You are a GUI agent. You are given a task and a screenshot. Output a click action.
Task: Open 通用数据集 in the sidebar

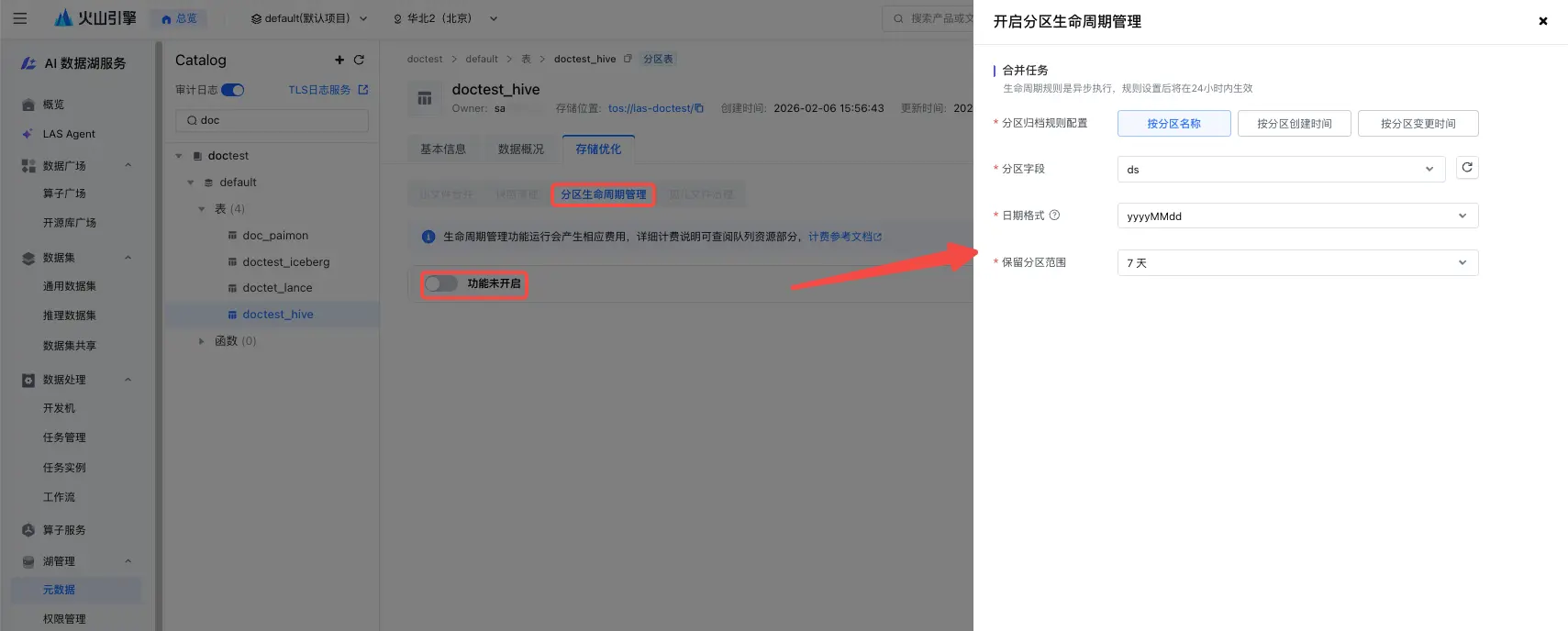69,286
